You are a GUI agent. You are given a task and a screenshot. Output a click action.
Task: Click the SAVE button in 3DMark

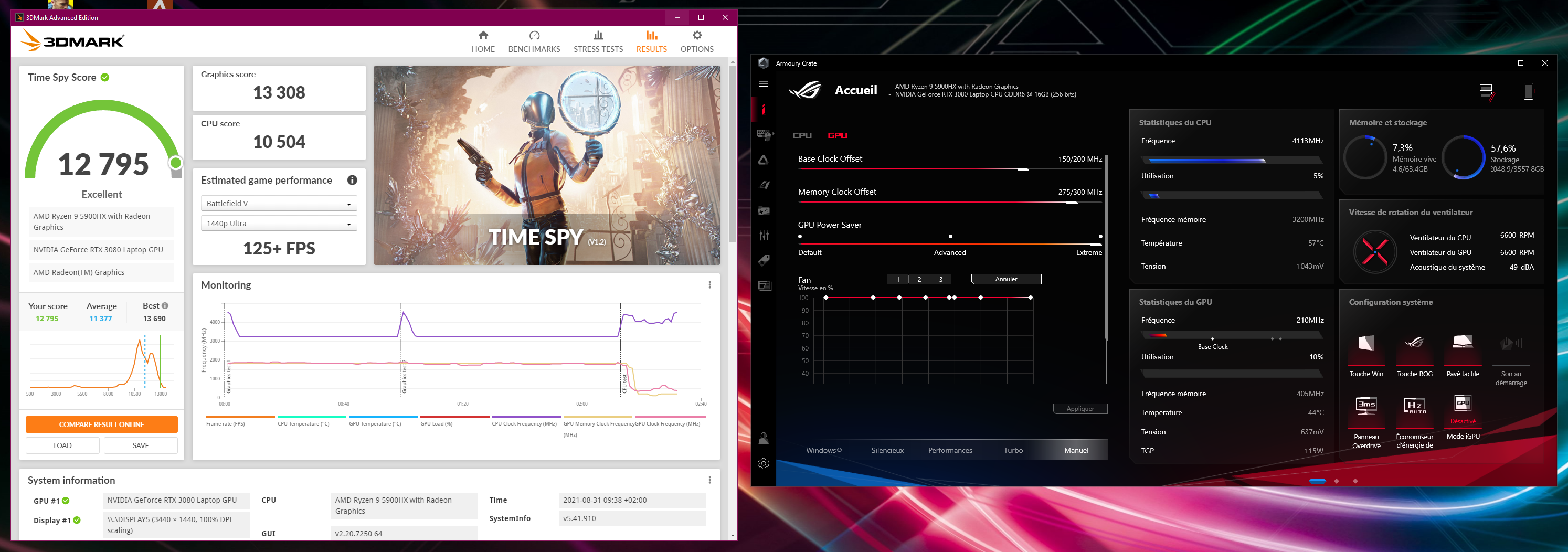point(141,445)
